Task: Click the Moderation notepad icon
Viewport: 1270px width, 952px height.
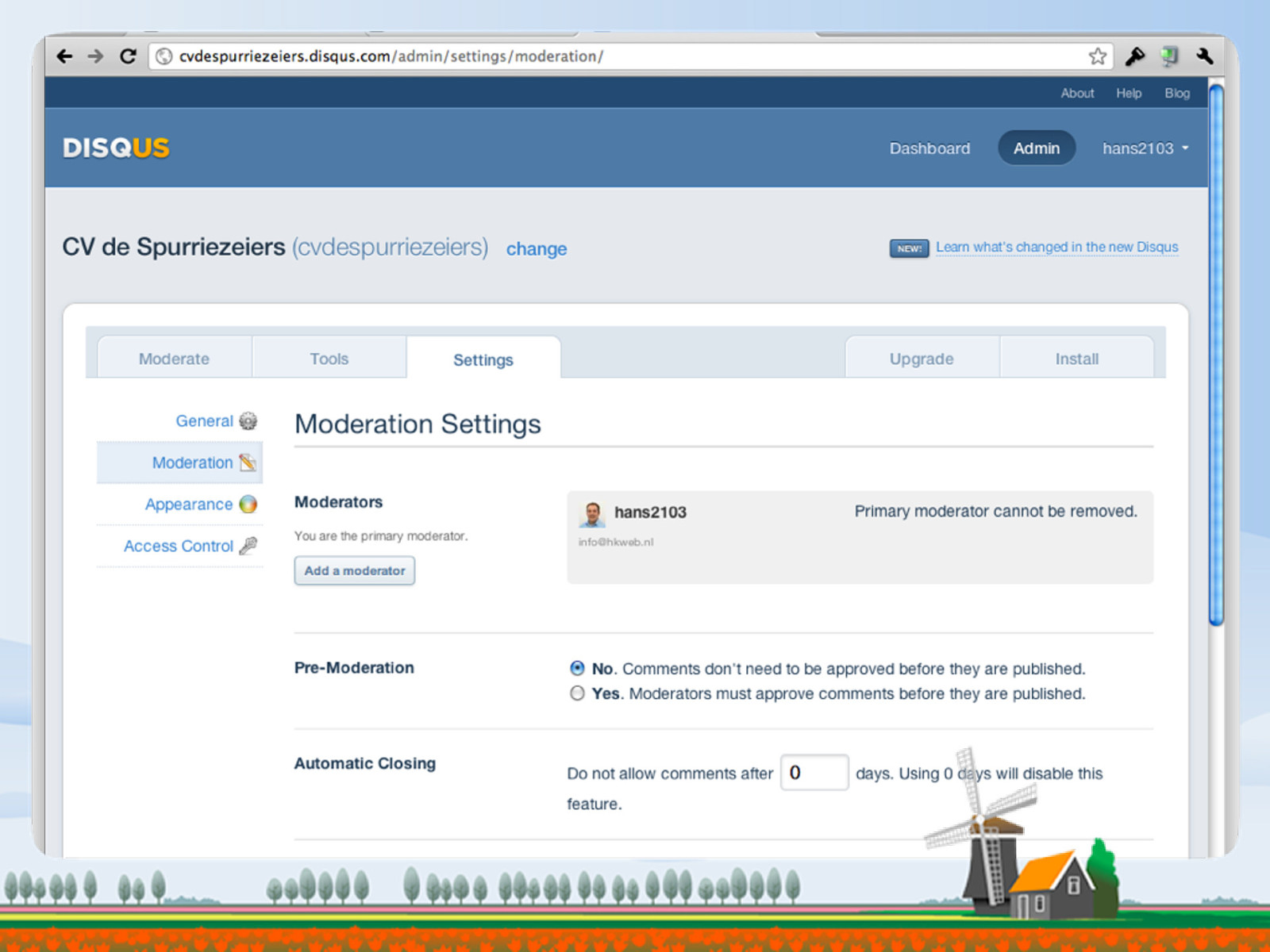Action: (x=248, y=463)
